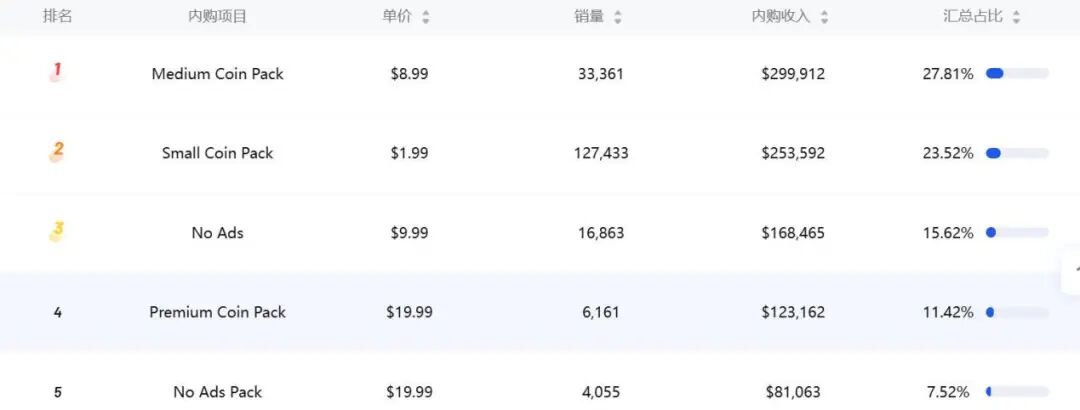1080x410 pixels.
Task: Sort by the 内购收入 column arrows
Action: click(824, 17)
